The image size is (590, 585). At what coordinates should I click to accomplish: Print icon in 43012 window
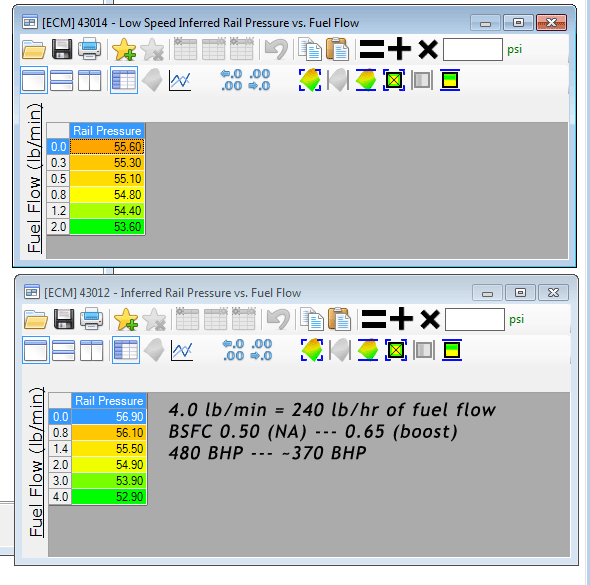91,319
